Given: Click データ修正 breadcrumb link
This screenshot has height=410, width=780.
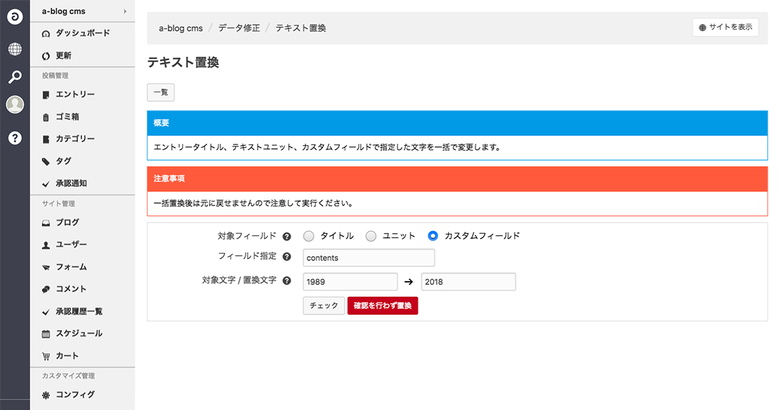Looking at the screenshot, I should 239,28.
